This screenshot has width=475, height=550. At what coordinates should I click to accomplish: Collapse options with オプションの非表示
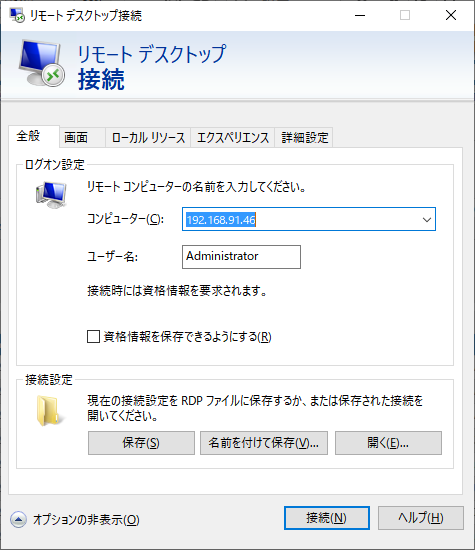86,519
